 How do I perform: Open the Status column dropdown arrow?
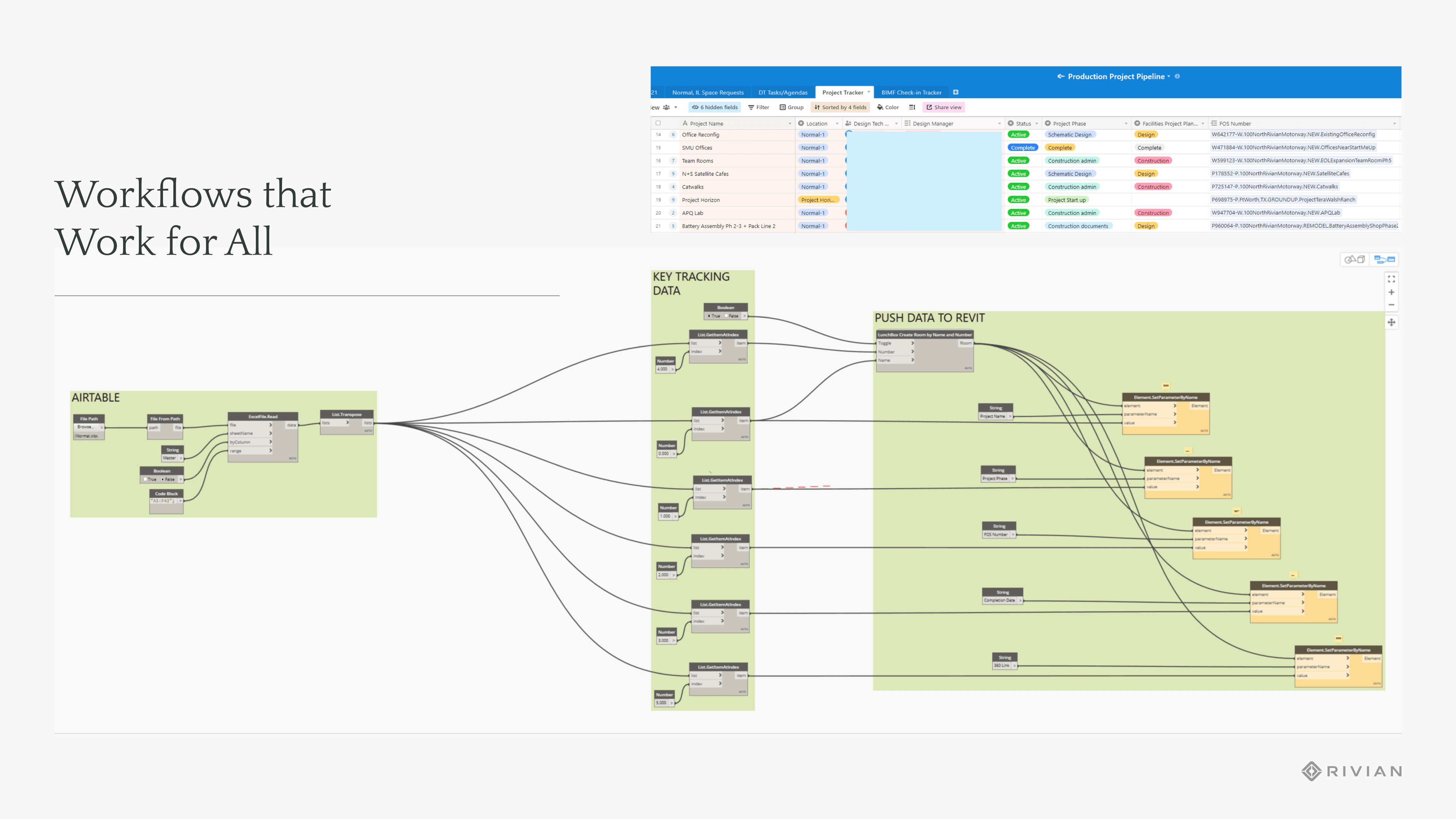[x=1037, y=124]
